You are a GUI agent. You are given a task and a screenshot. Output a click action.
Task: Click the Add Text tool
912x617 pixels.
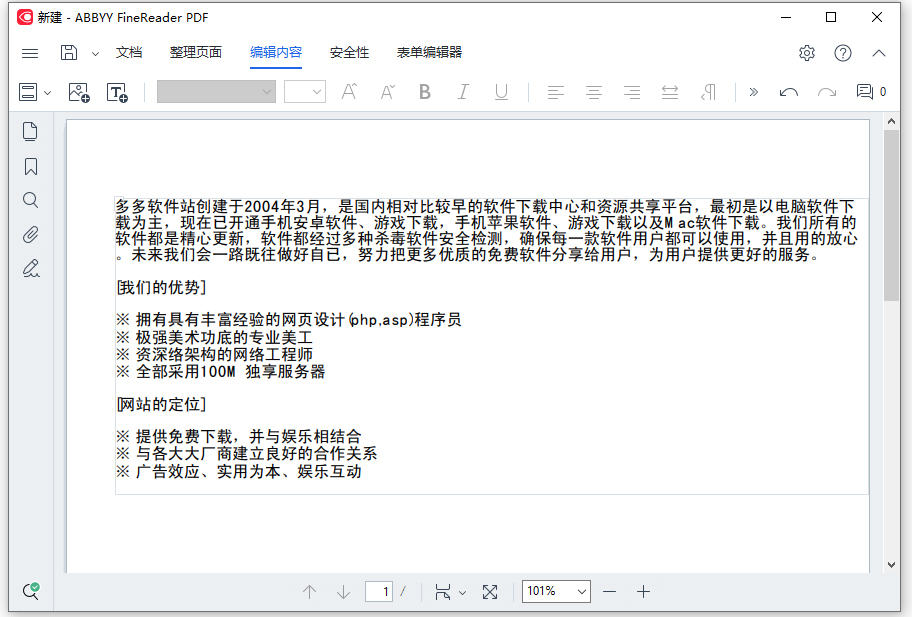pyautogui.click(x=117, y=92)
